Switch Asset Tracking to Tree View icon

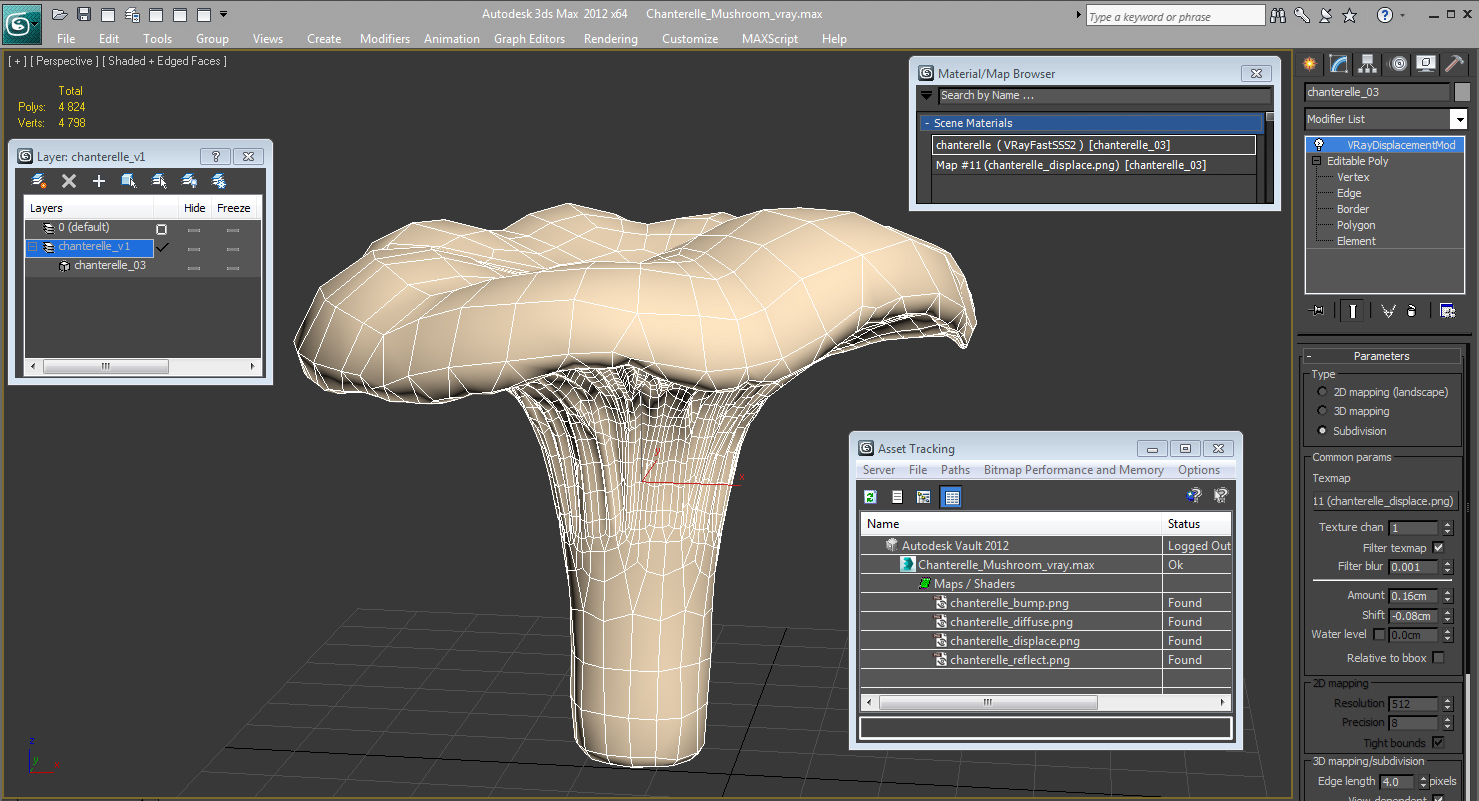point(924,497)
